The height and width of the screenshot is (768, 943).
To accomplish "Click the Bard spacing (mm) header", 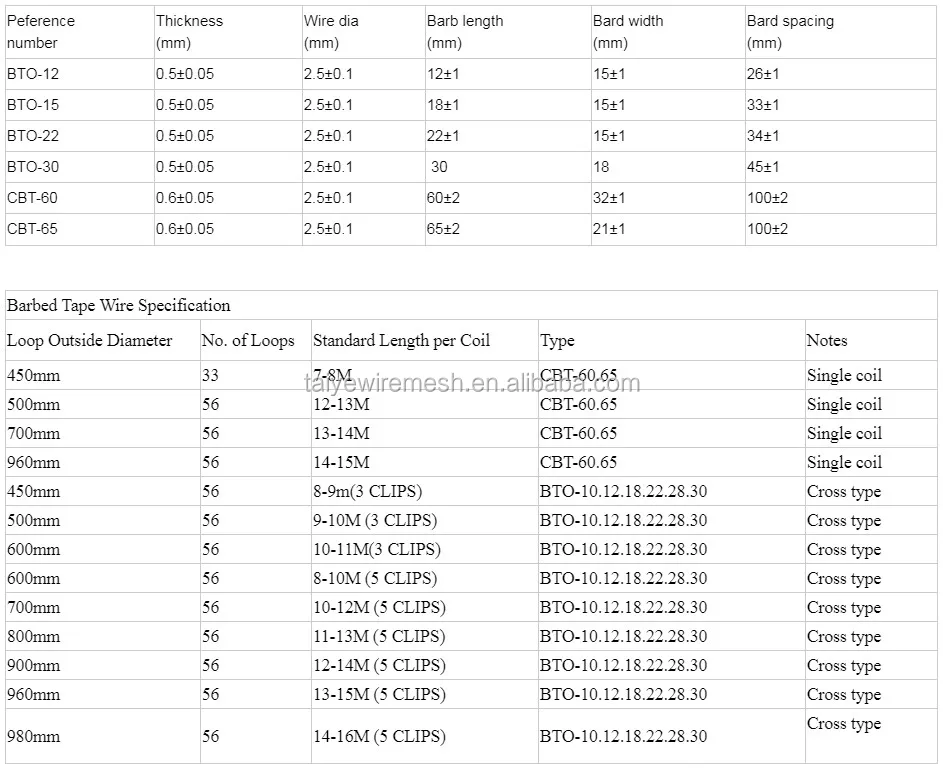I will 790,31.
